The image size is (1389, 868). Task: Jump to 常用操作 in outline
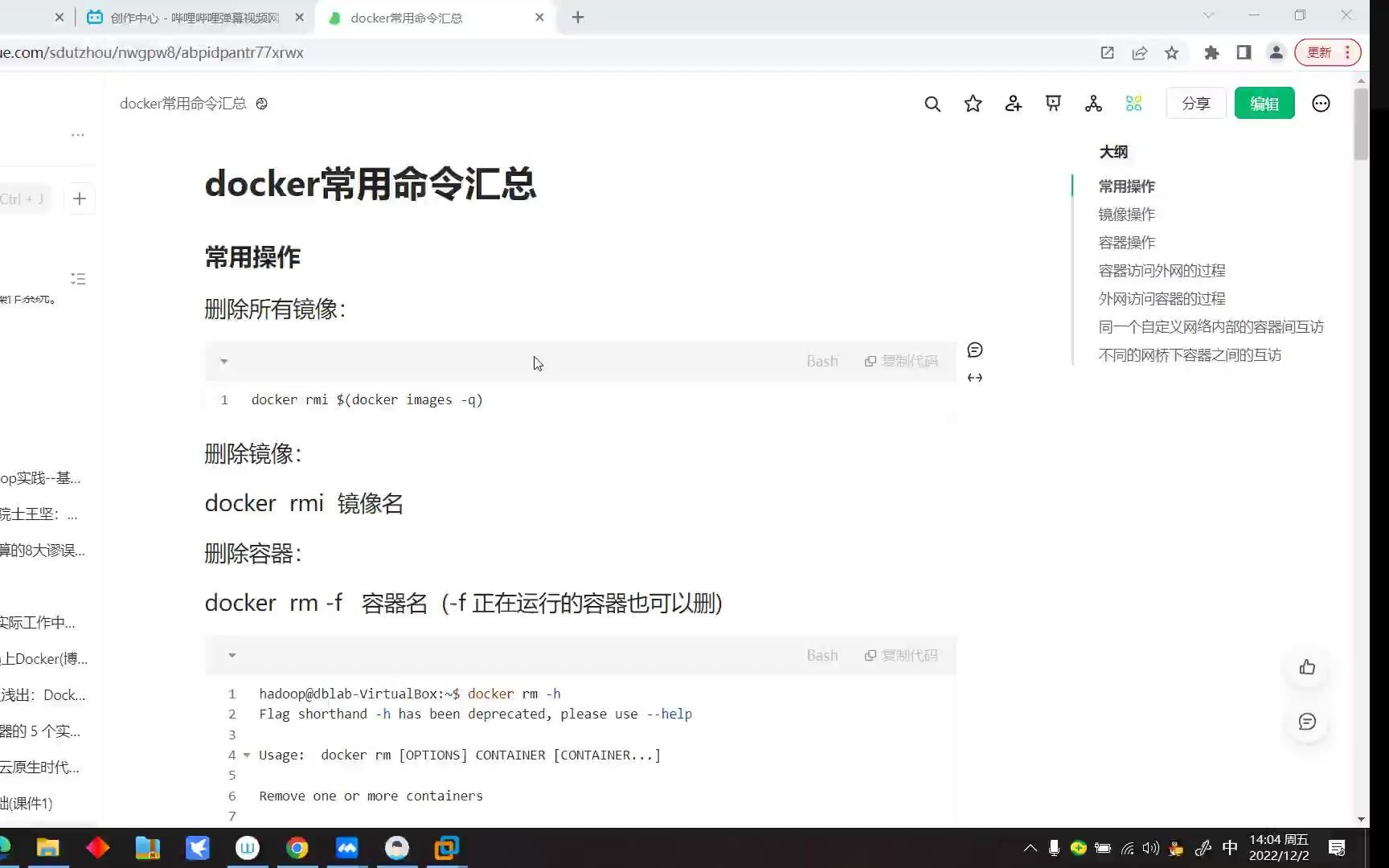(1126, 186)
